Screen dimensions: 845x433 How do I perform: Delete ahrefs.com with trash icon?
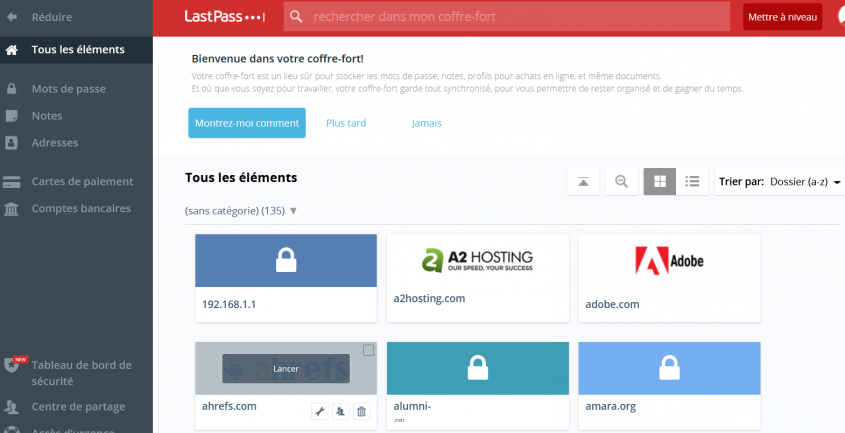click(x=362, y=412)
